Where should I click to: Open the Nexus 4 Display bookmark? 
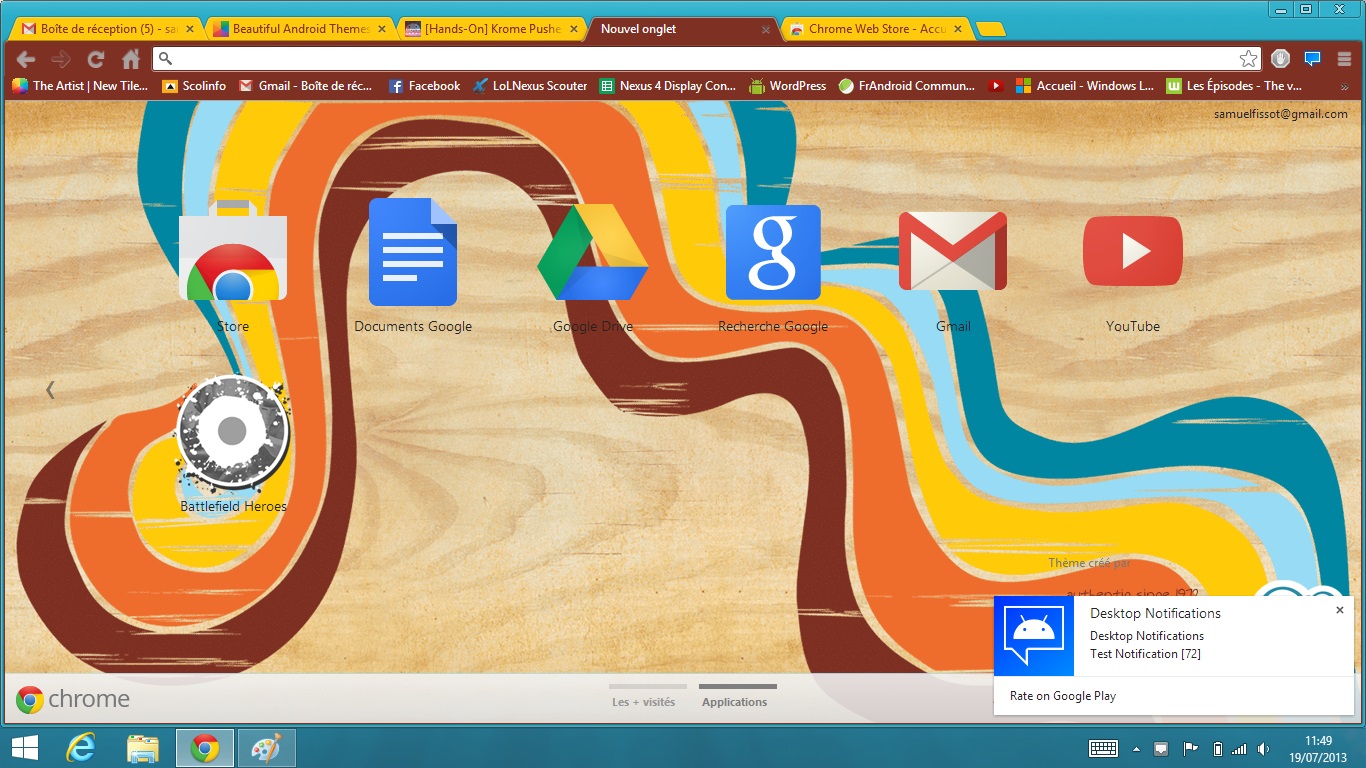[x=667, y=86]
